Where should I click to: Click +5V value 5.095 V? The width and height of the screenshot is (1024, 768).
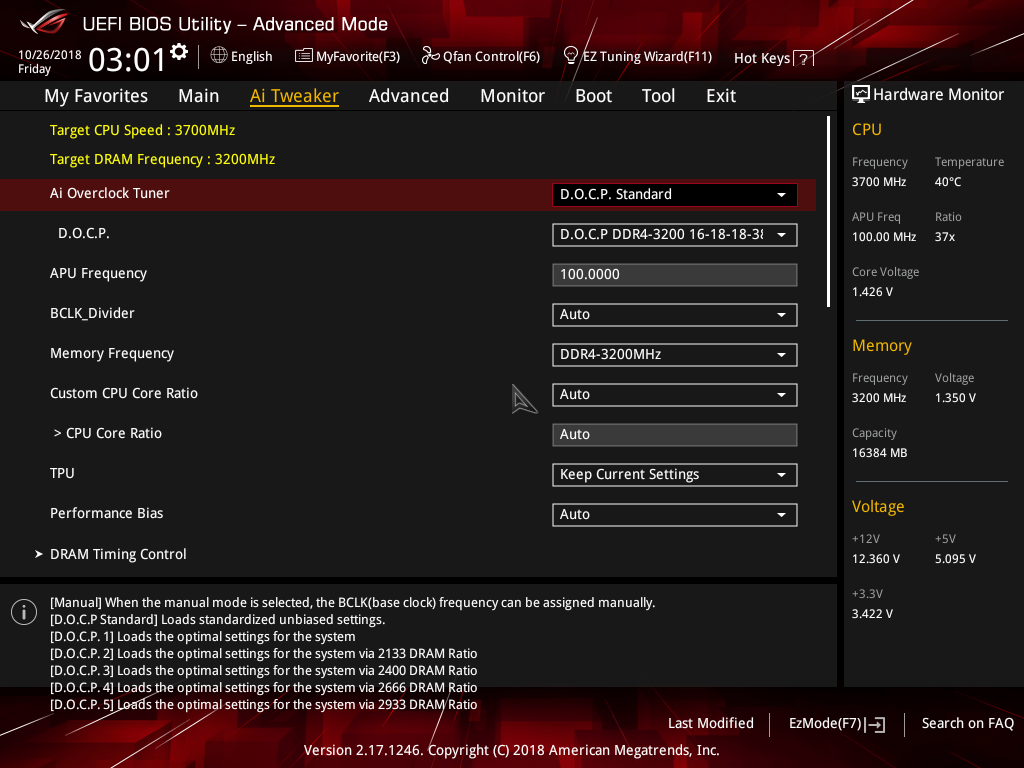click(x=955, y=559)
